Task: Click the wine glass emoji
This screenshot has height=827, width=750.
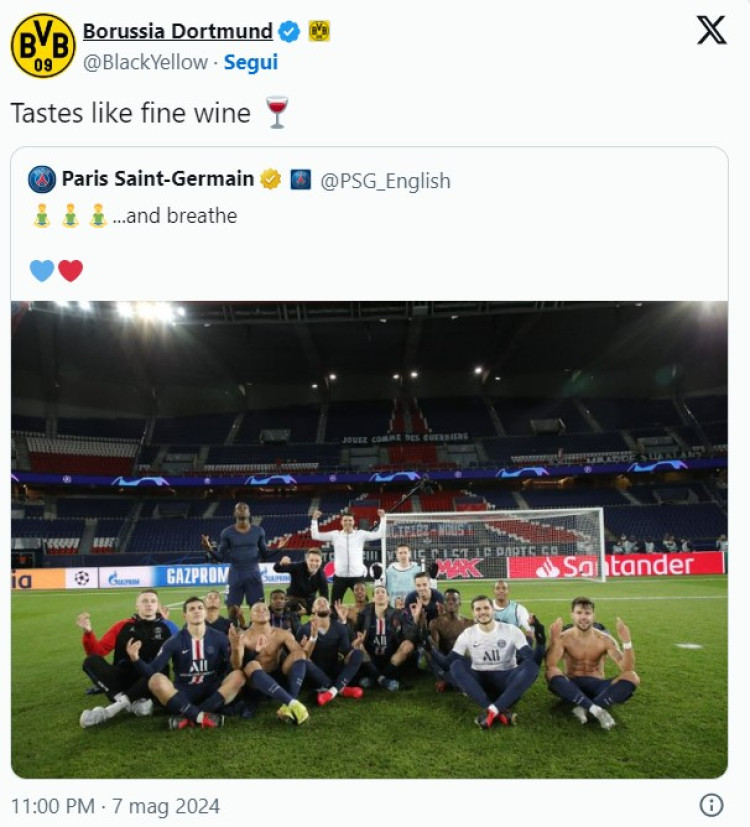Action: [x=277, y=112]
